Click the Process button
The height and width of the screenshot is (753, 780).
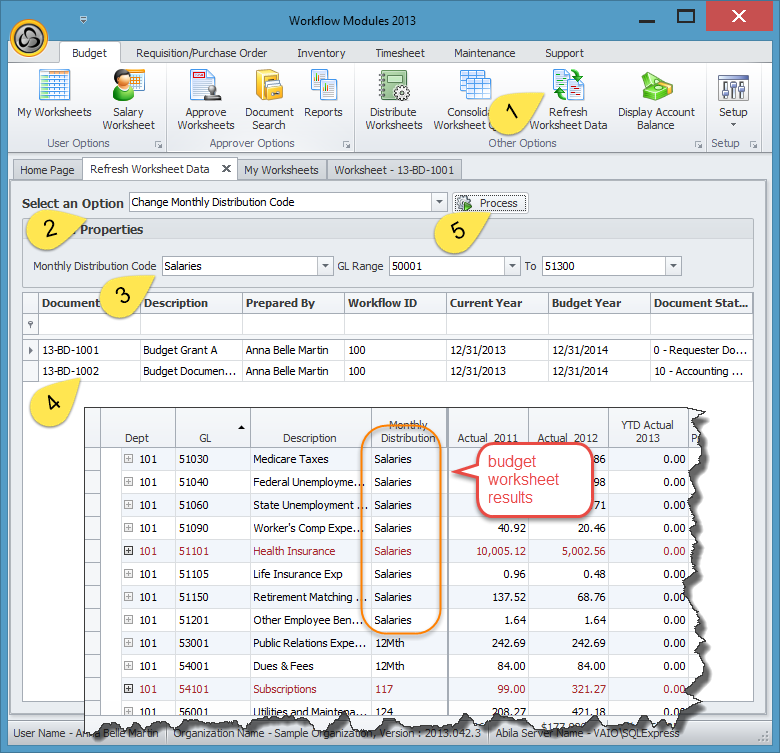tap(490, 203)
